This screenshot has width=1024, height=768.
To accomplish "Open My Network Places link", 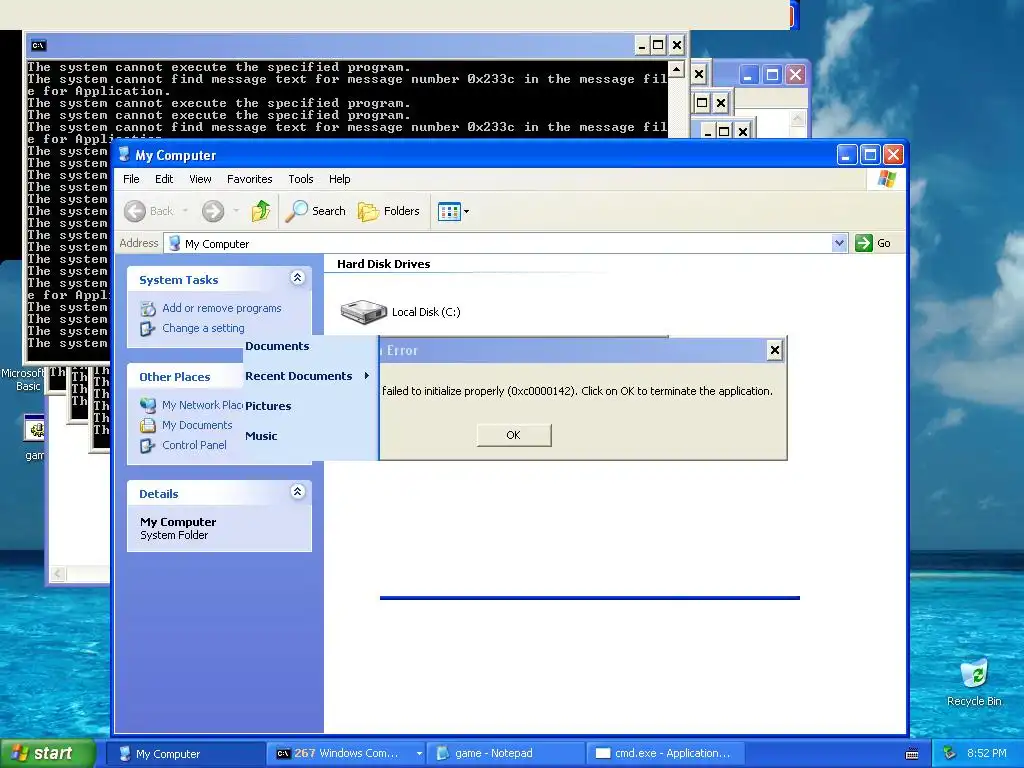I will click(202, 405).
